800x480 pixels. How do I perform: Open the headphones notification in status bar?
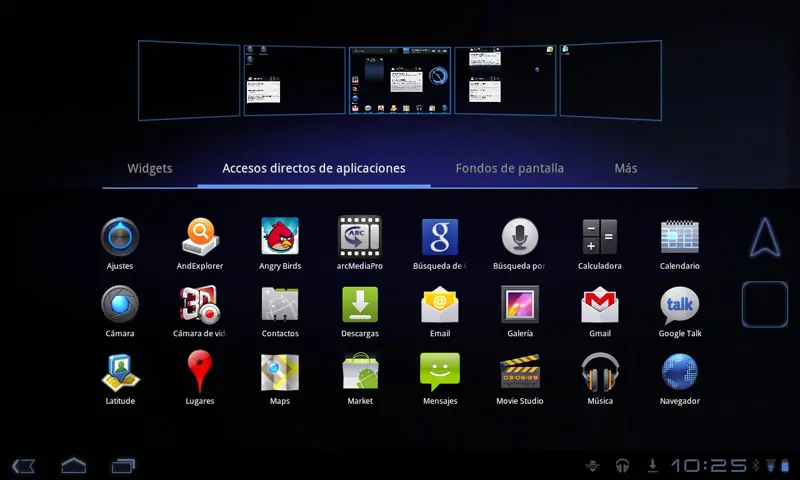point(622,465)
